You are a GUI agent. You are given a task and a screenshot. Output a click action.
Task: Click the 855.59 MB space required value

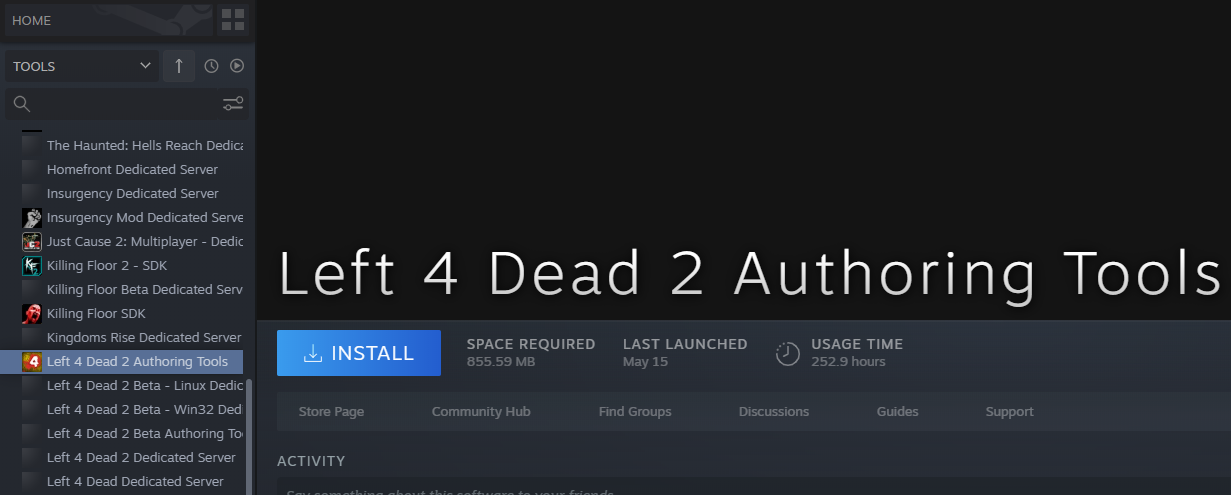(x=501, y=362)
